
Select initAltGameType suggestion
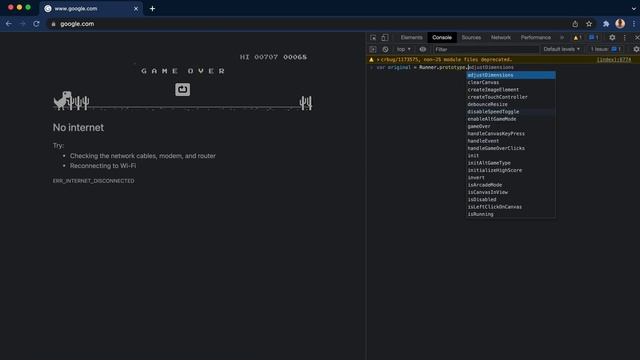pyautogui.click(x=511, y=163)
